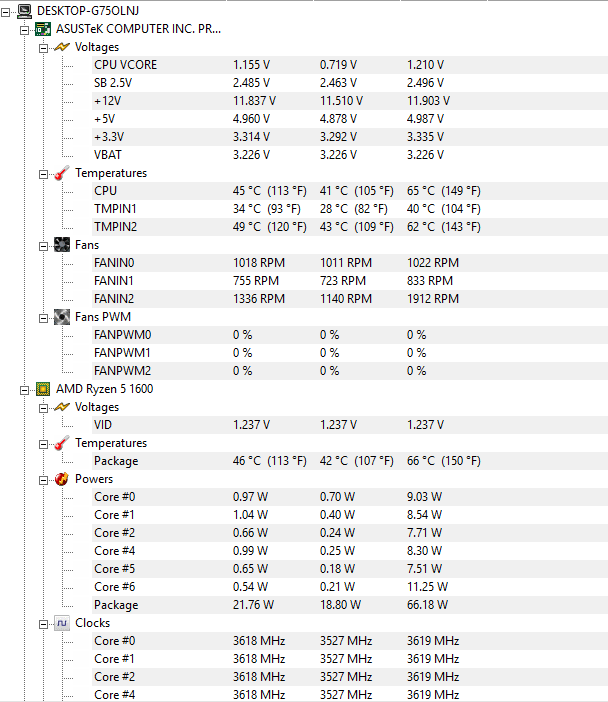Click the Ryzen Voltages lightning icon

click(62, 407)
